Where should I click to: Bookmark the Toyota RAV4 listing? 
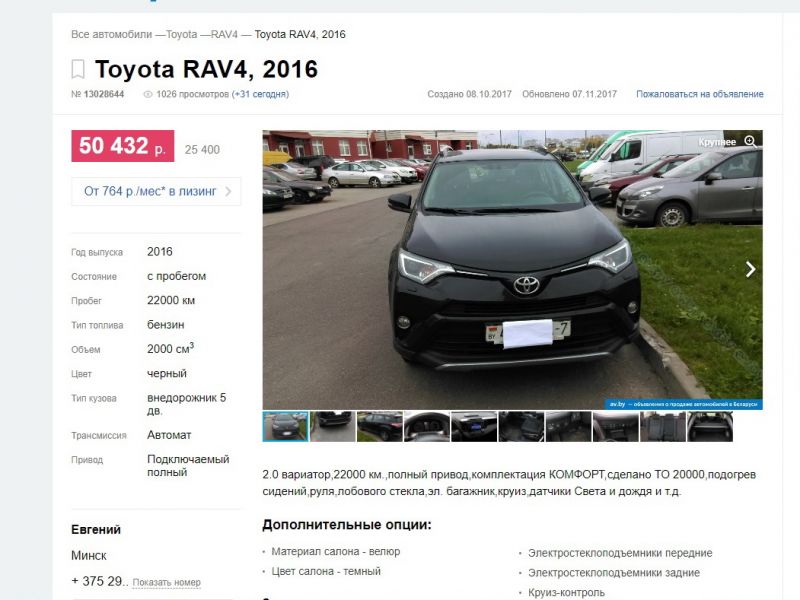click(78, 69)
